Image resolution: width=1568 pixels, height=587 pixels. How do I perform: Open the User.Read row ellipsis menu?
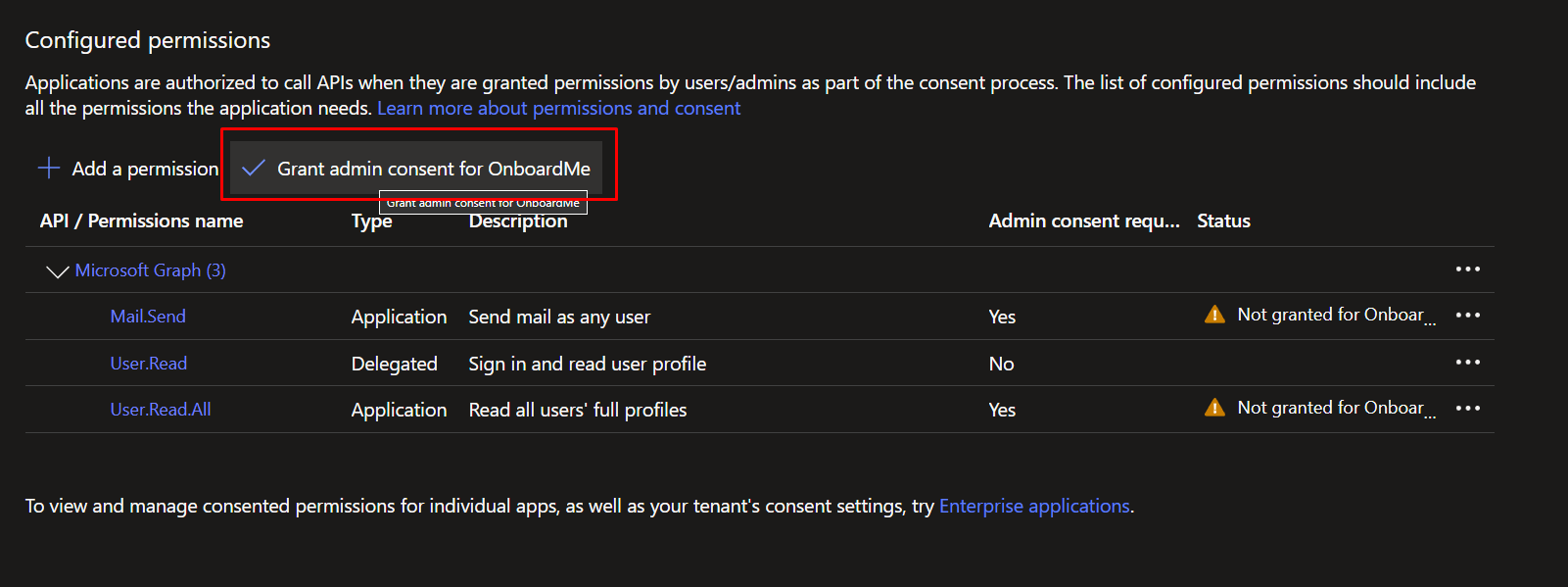tap(1467, 363)
